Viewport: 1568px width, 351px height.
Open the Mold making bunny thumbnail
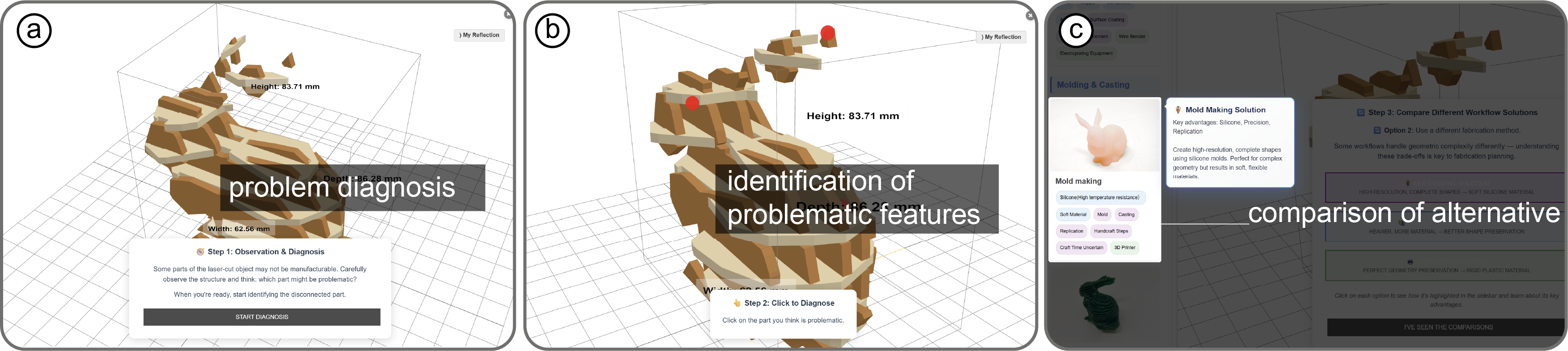[x=1104, y=135]
